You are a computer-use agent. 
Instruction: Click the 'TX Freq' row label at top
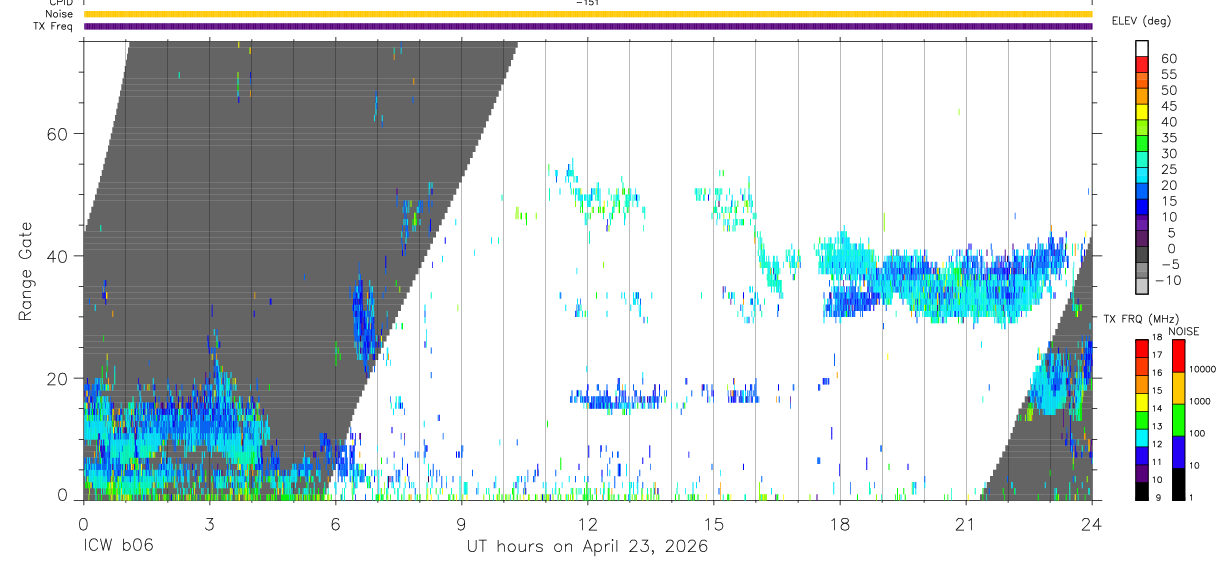click(x=55, y=26)
